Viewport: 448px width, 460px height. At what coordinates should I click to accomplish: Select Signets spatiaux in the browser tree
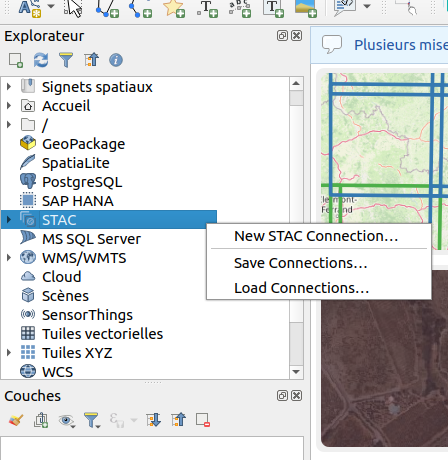(97, 87)
